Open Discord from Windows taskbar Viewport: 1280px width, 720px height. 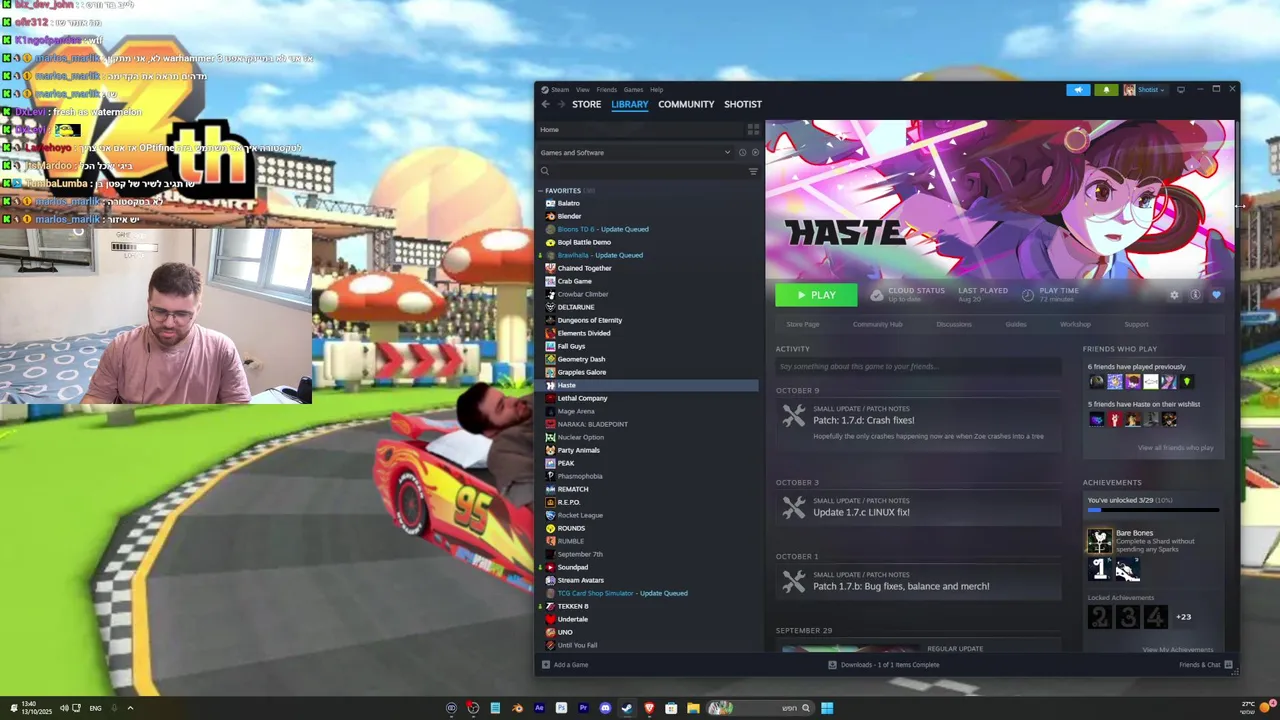coord(605,708)
